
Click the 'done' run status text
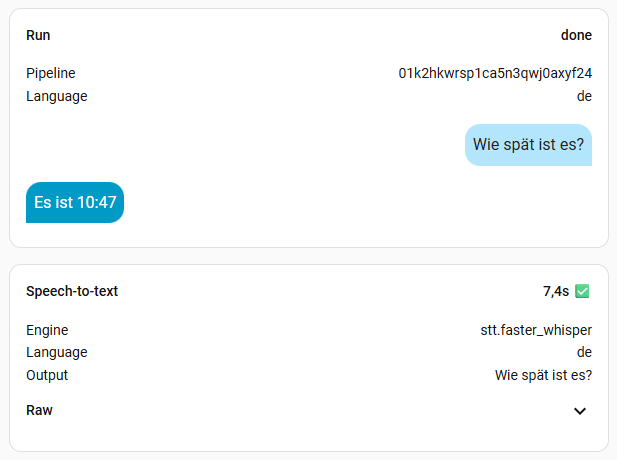click(576, 35)
